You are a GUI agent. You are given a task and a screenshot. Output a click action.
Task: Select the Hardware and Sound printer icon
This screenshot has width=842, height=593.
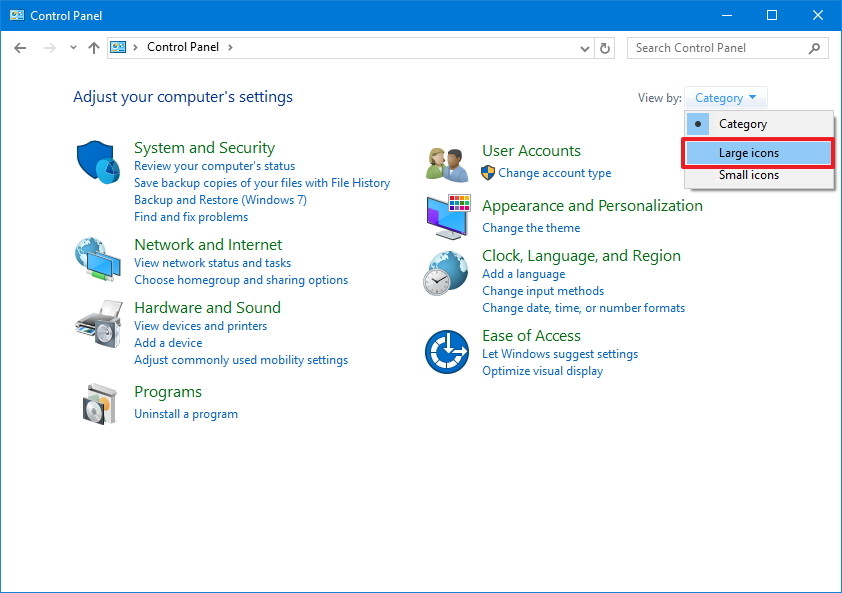[97, 324]
